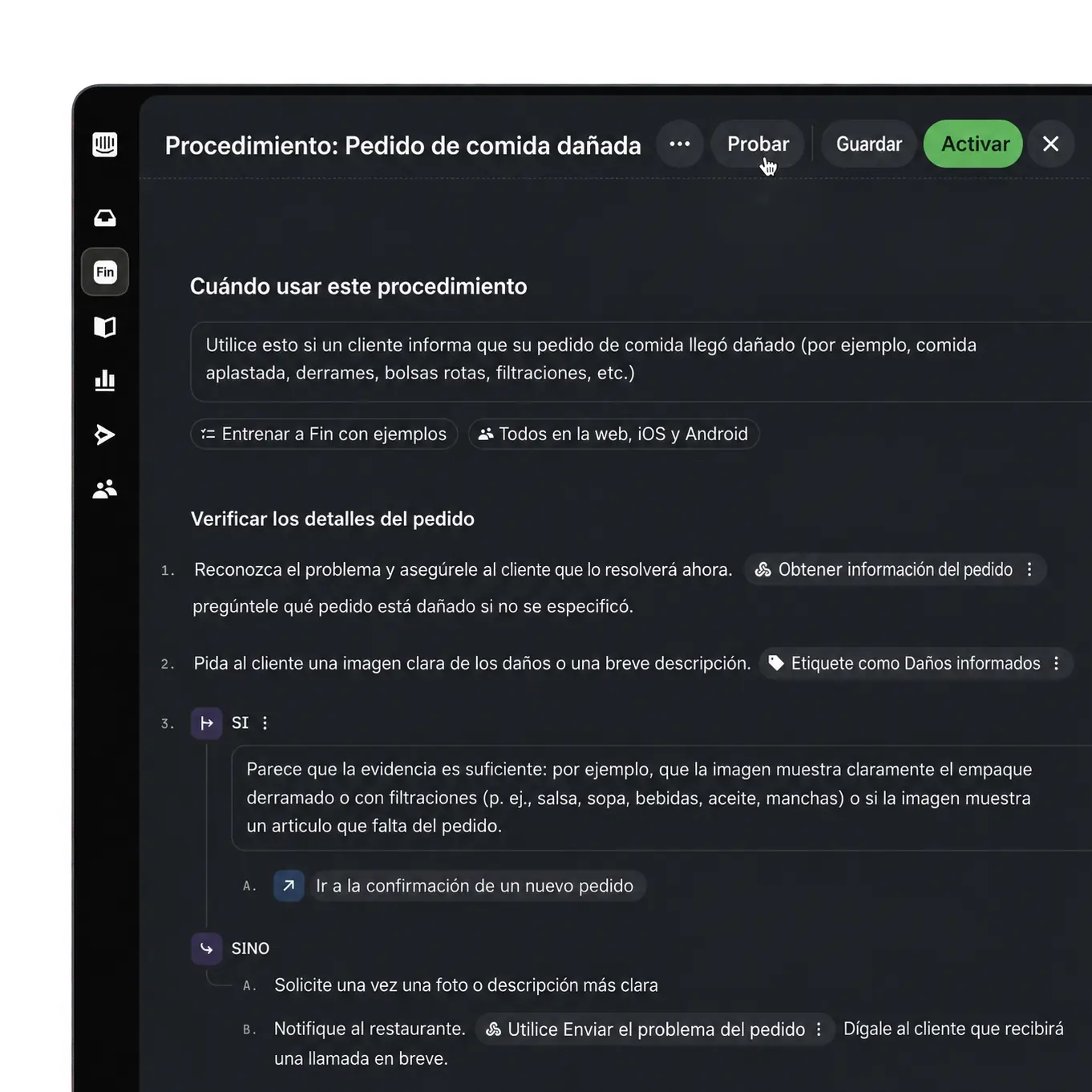Click text 'Solicite una vez una foto'
The height and width of the screenshot is (1092, 1092).
coord(467,985)
